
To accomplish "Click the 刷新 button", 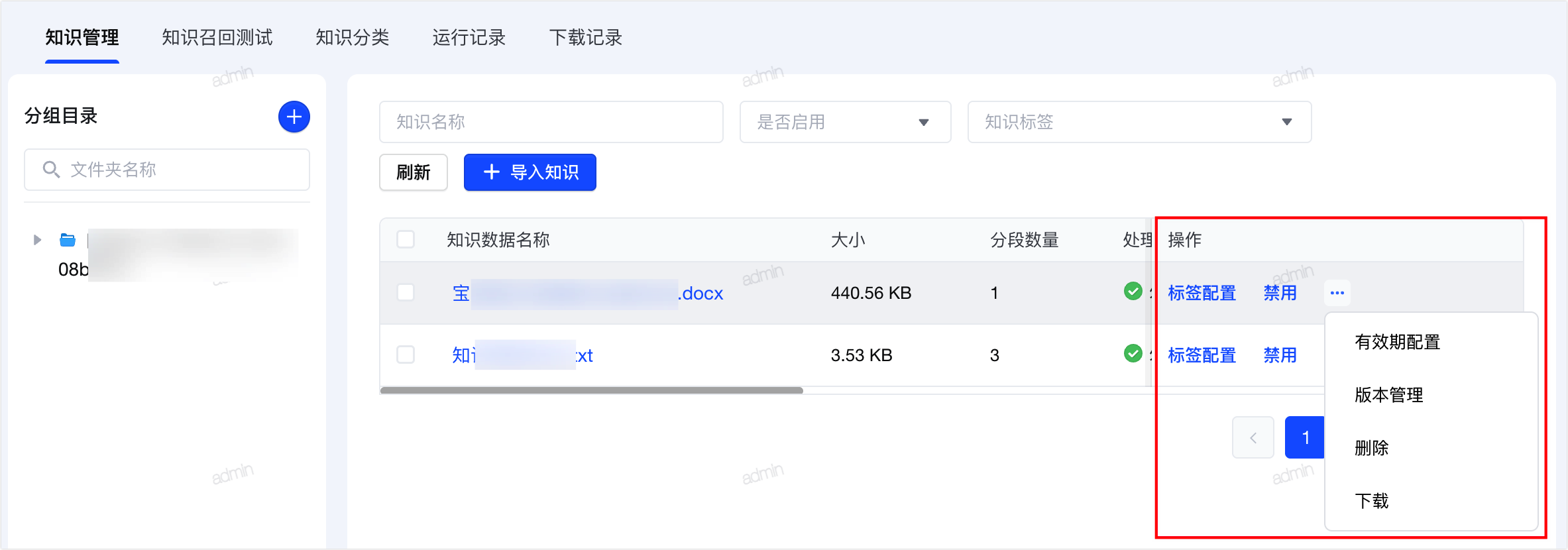I will click(414, 172).
